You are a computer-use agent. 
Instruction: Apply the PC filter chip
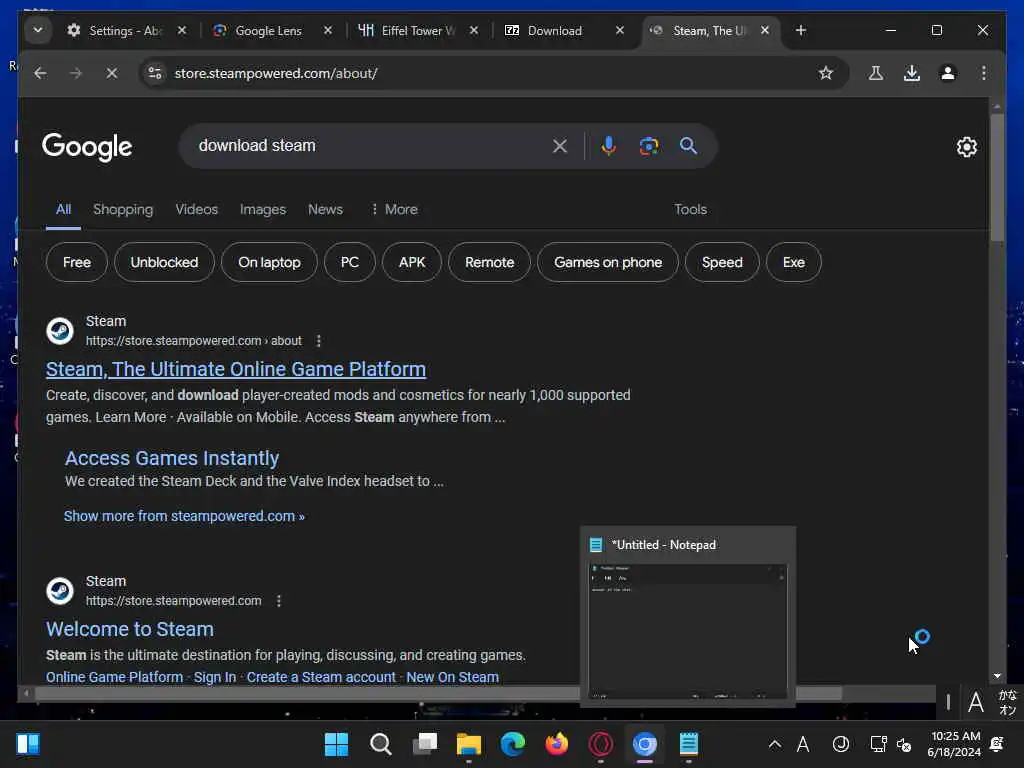click(x=349, y=263)
